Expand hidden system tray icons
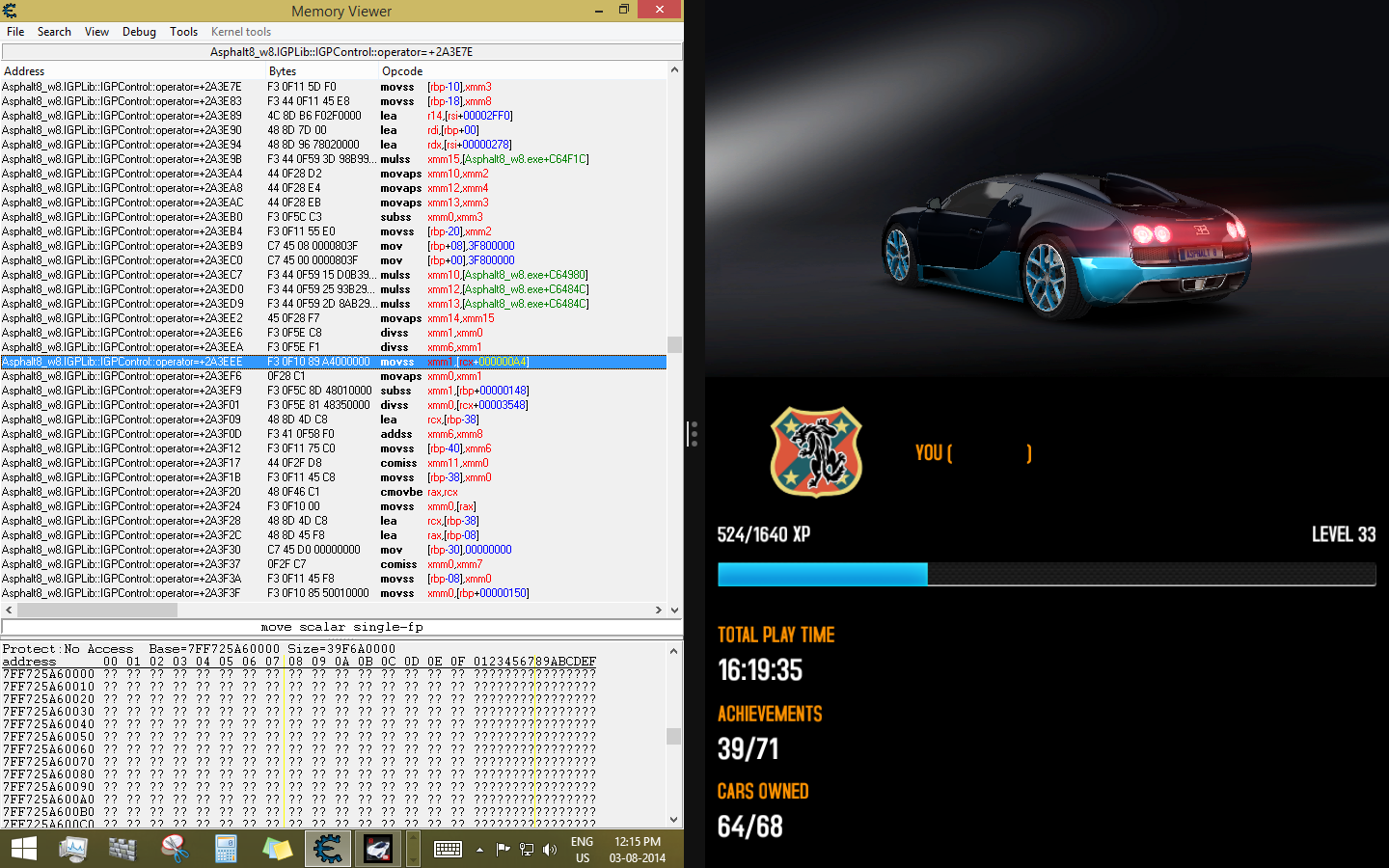The height and width of the screenshot is (868, 1389). coord(479,850)
